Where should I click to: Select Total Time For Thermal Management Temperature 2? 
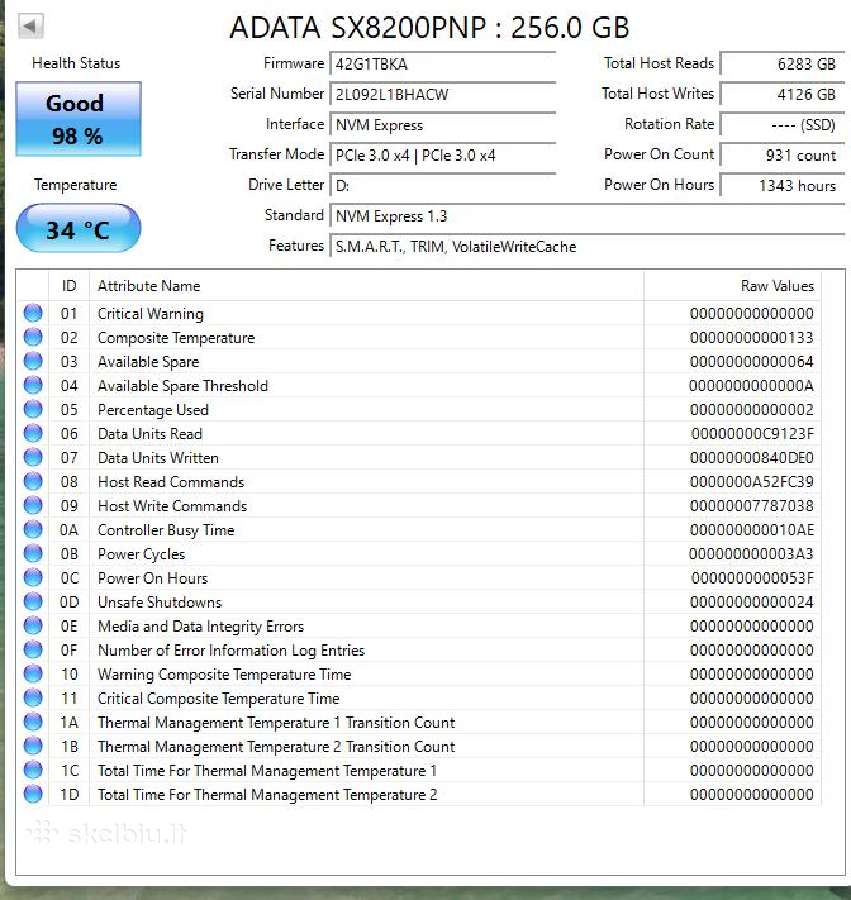[x=267, y=795]
